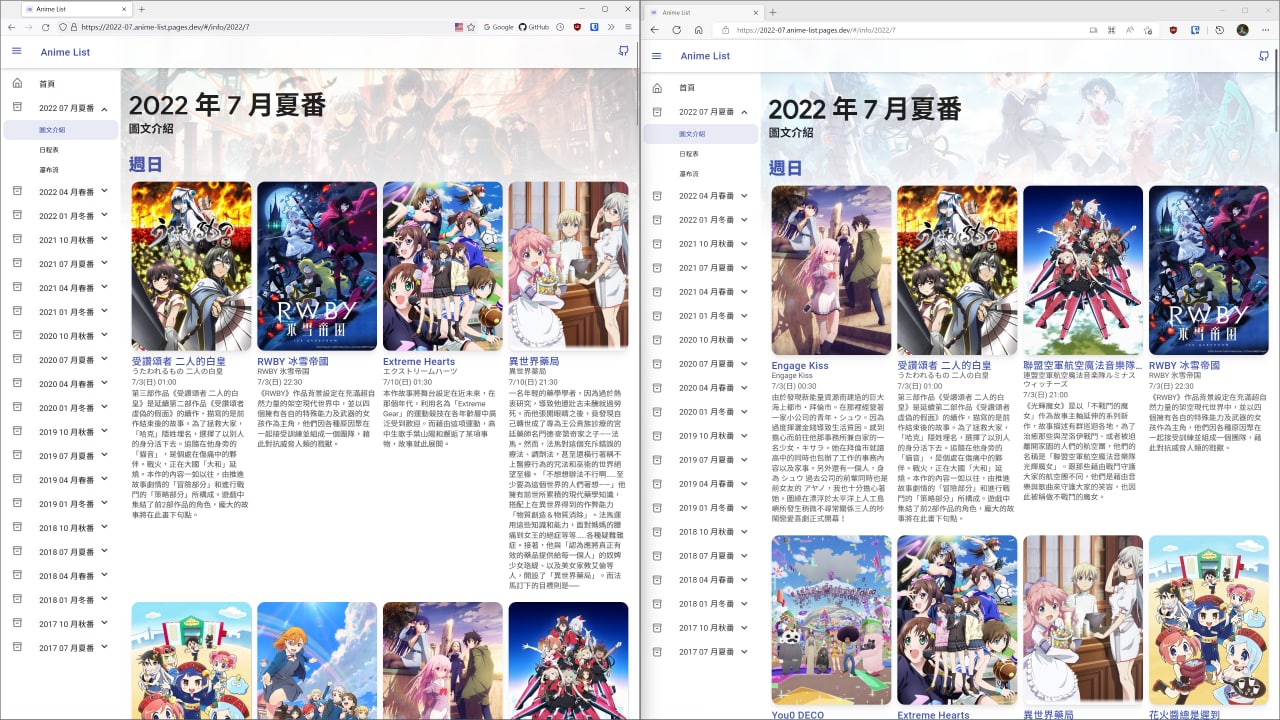The height and width of the screenshot is (720, 1280).
Task: Open Edge Settings and more menu
Action: [x=1266, y=30]
